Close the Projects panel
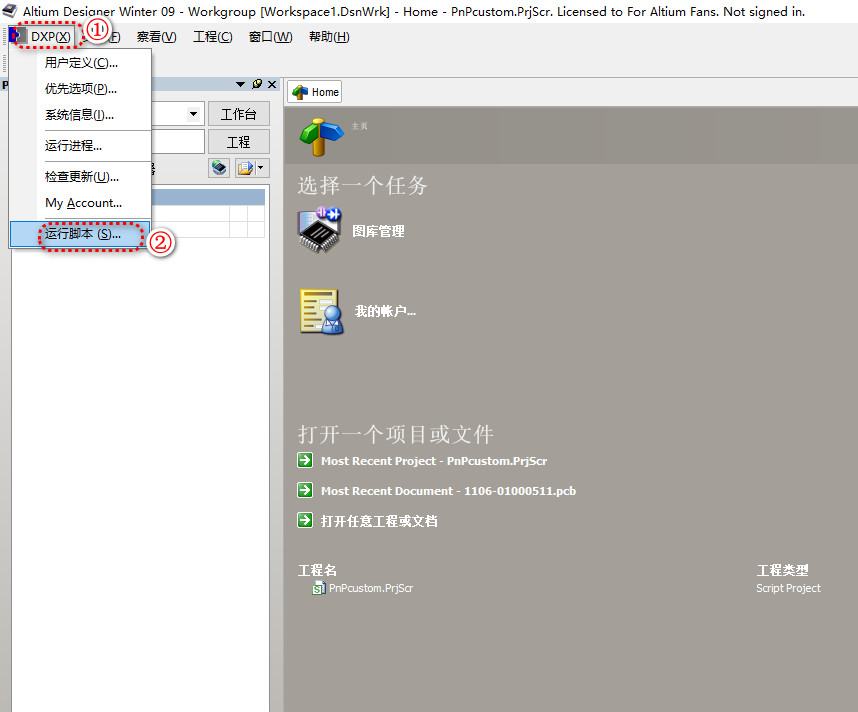This screenshot has width=858, height=712. coord(272,85)
